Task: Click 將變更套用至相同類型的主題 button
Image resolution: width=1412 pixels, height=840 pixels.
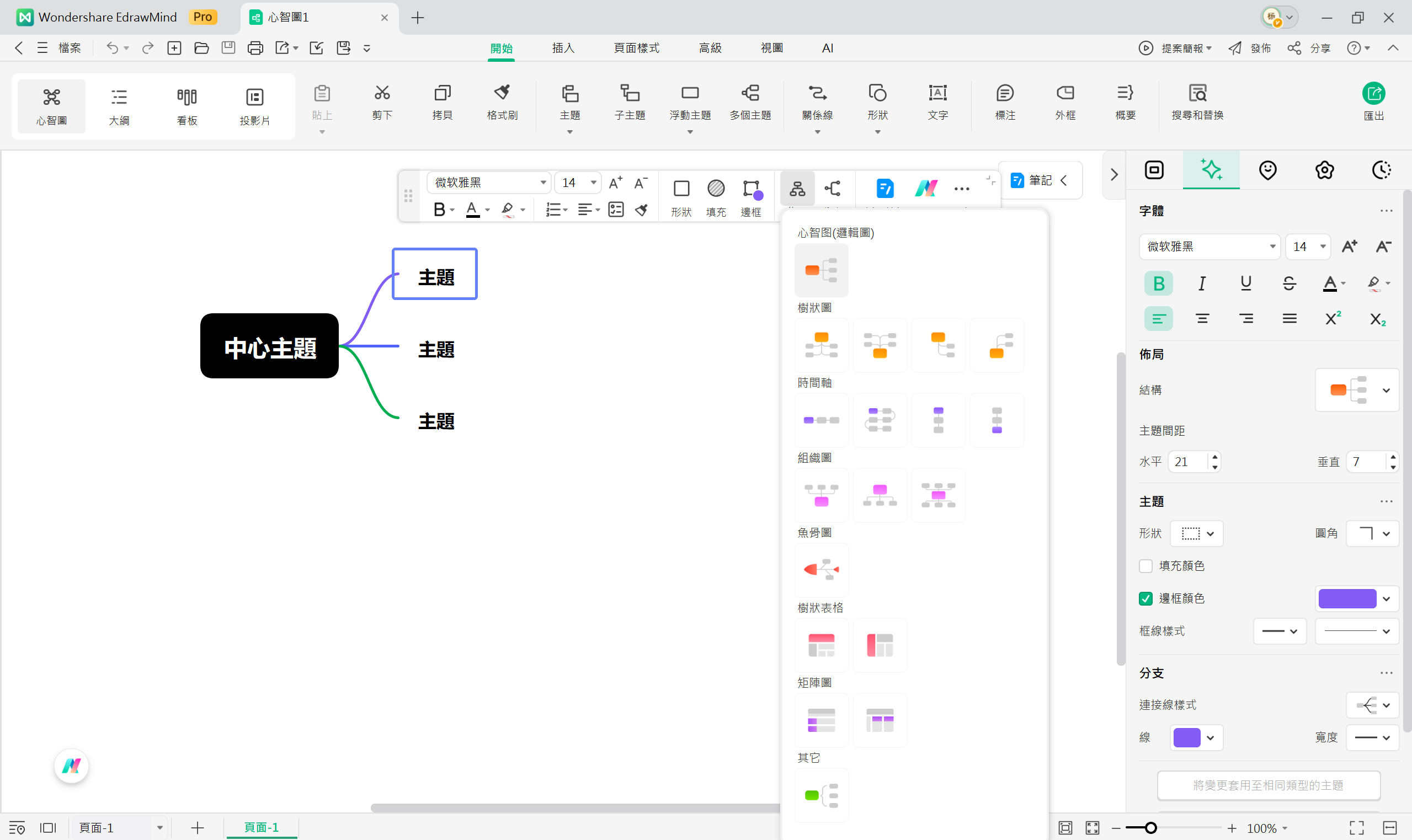Action: coord(1269,785)
